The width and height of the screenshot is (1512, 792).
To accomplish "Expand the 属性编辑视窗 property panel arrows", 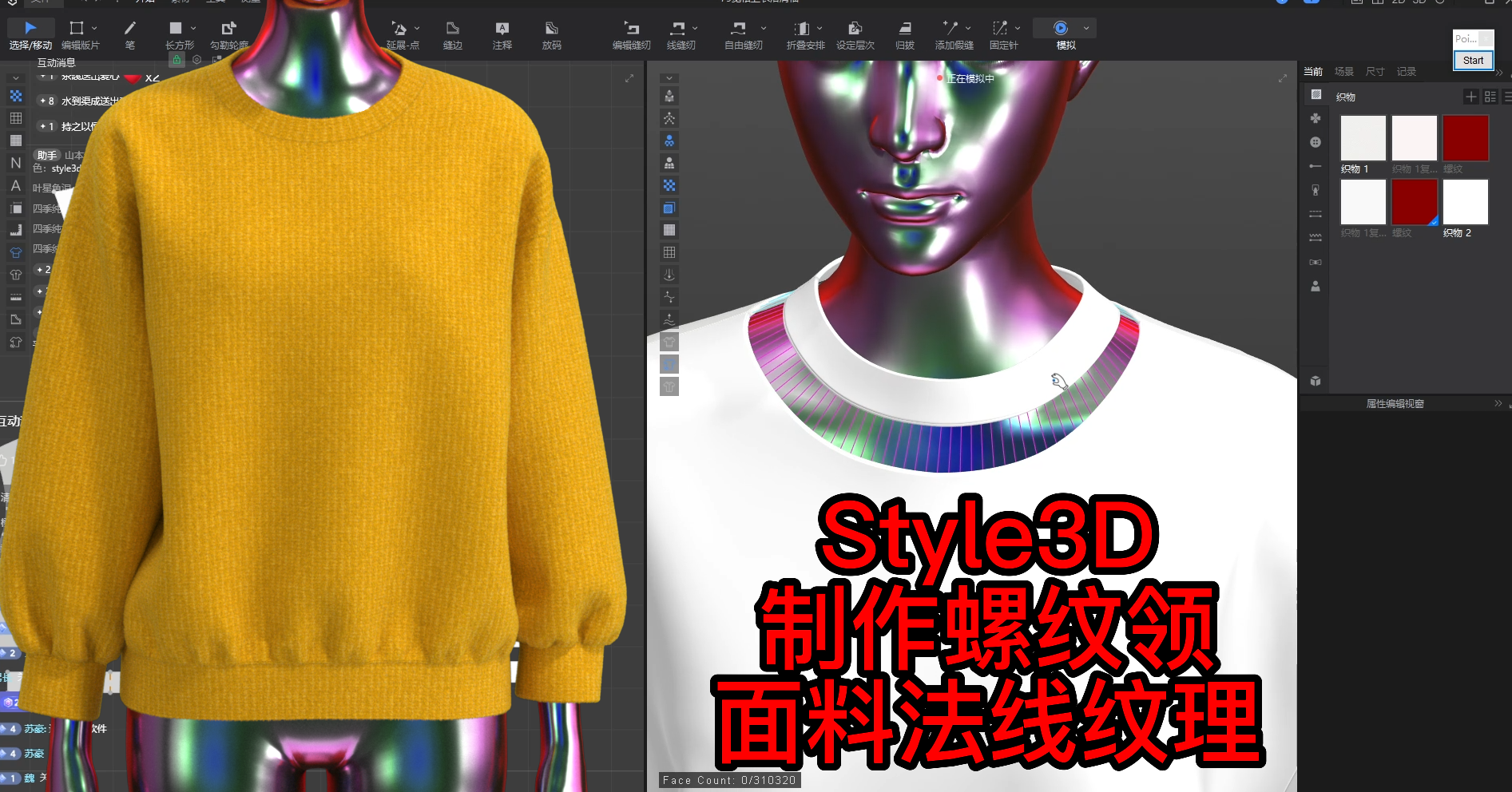I will point(1498,404).
